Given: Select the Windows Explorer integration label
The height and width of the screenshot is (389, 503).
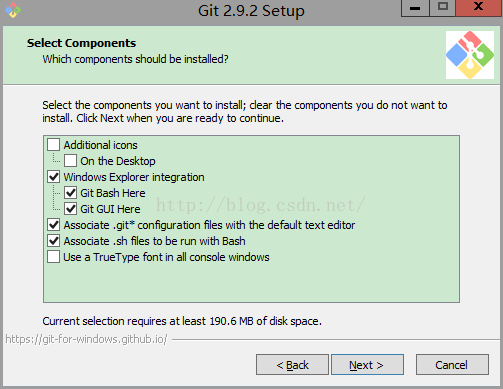Looking at the screenshot, I should pos(134,177).
